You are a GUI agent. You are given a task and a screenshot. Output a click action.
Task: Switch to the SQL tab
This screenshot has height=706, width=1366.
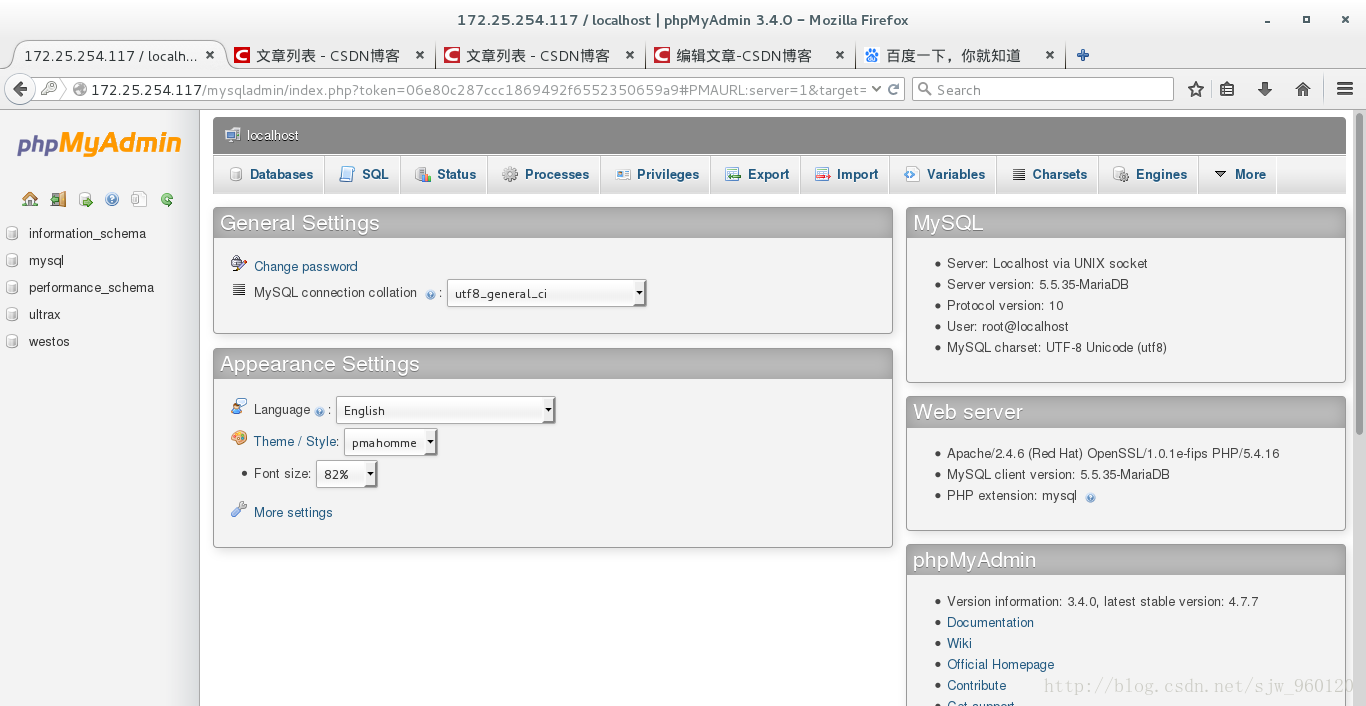click(363, 174)
